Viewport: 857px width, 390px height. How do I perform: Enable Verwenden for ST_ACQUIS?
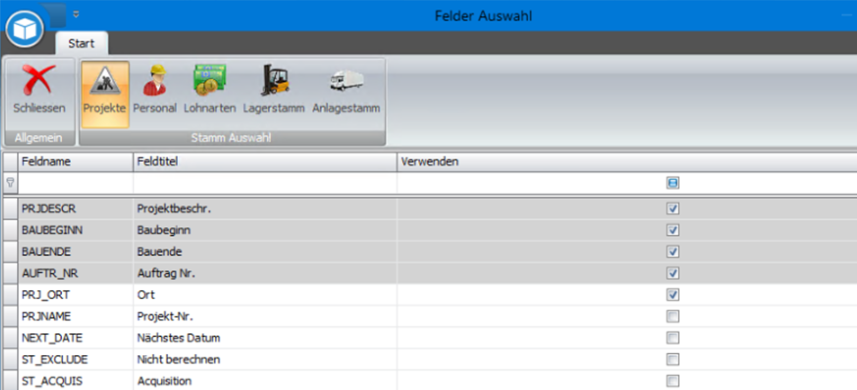673,381
